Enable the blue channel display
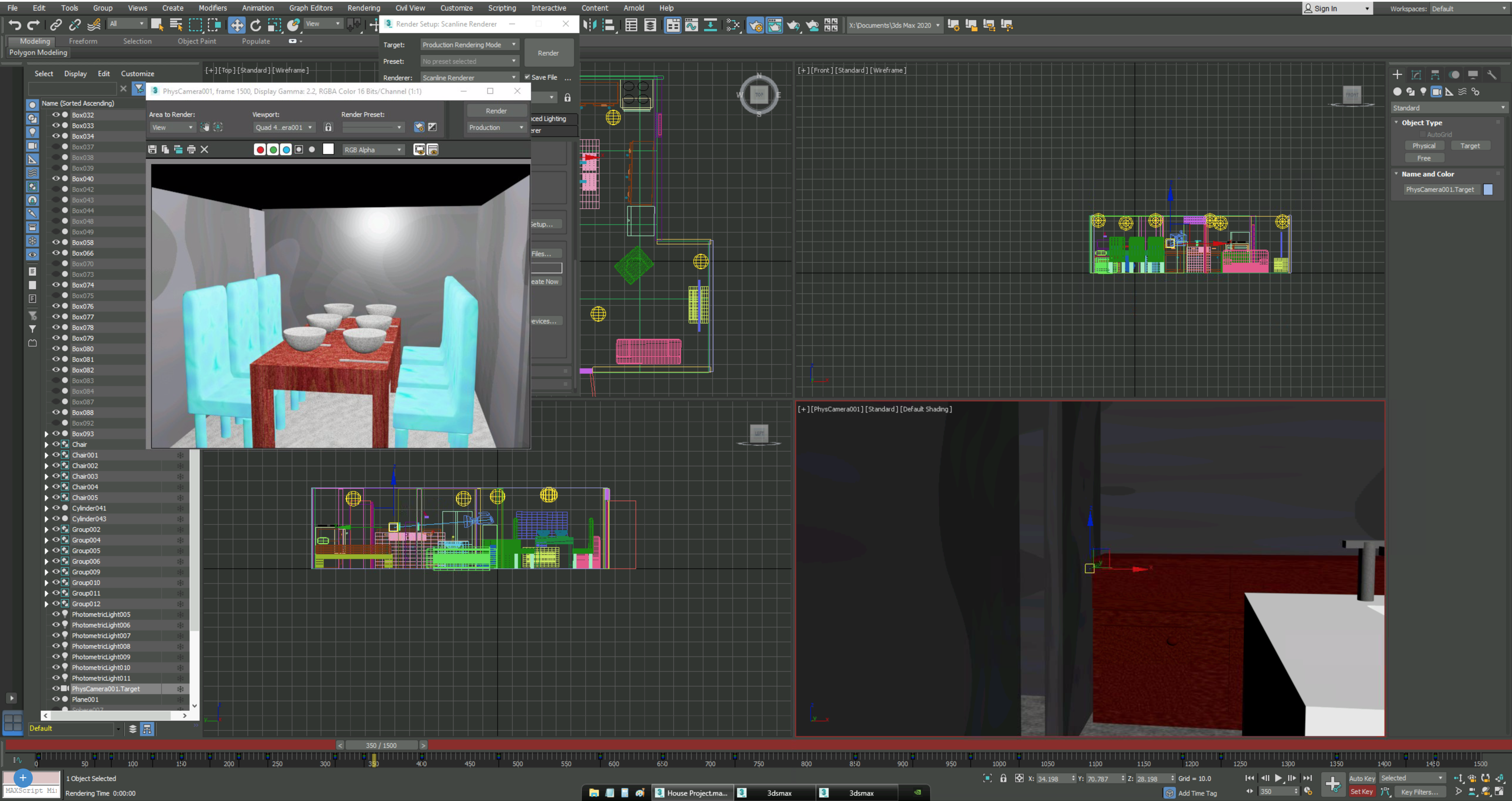The image size is (1512, 801). pyautogui.click(x=286, y=150)
